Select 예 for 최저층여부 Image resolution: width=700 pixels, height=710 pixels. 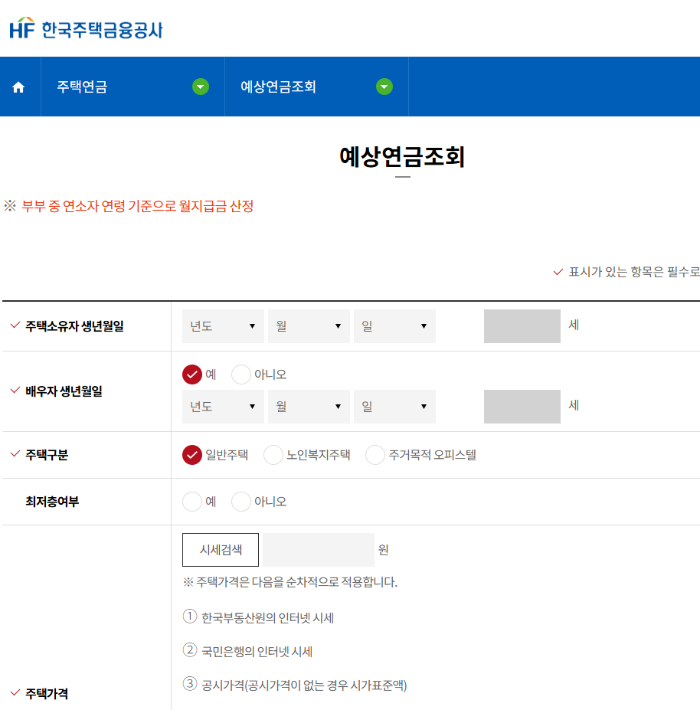[192, 502]
